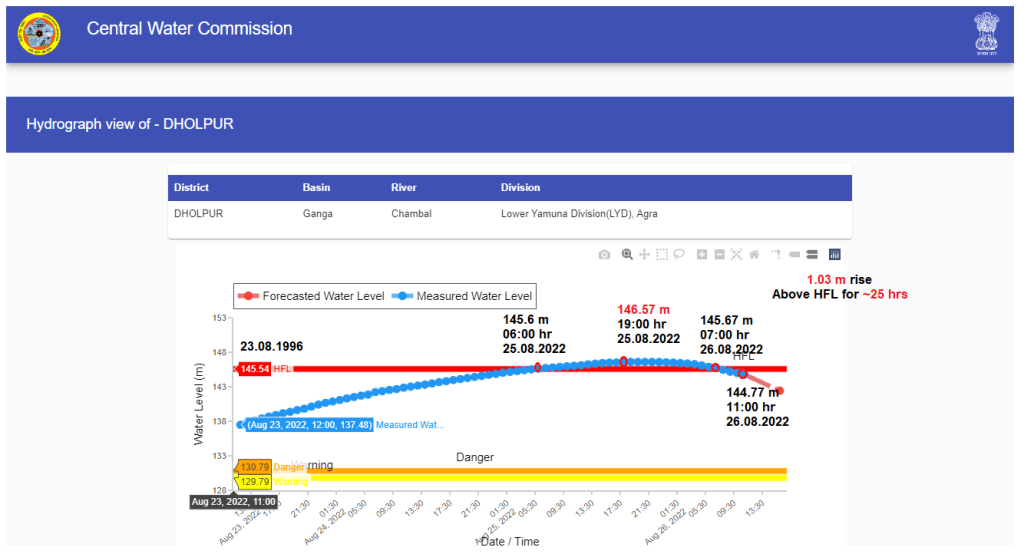Activate the Pan tool
The image size is (1024, 554).
(x=644, y=255)
